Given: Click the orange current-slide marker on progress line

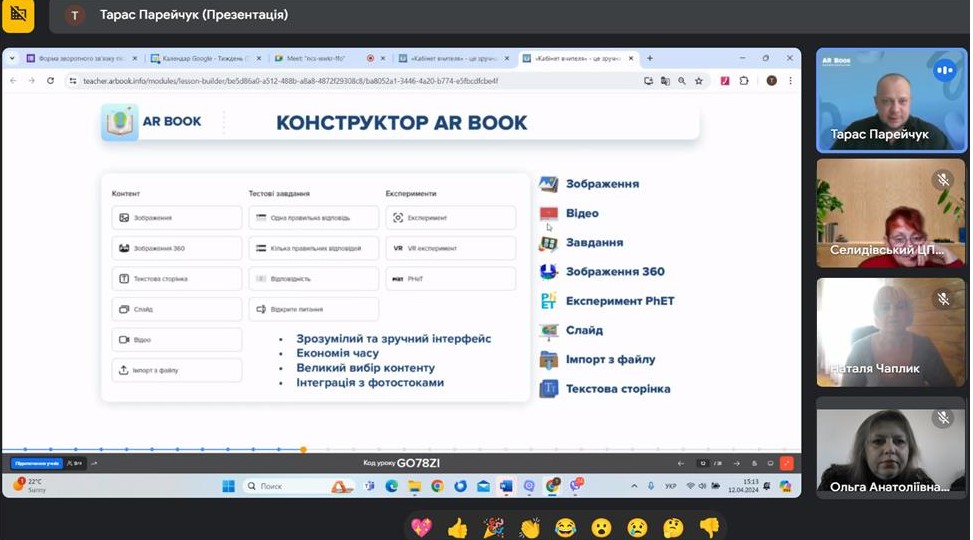Looking at the screenshot, I should 303,449.
